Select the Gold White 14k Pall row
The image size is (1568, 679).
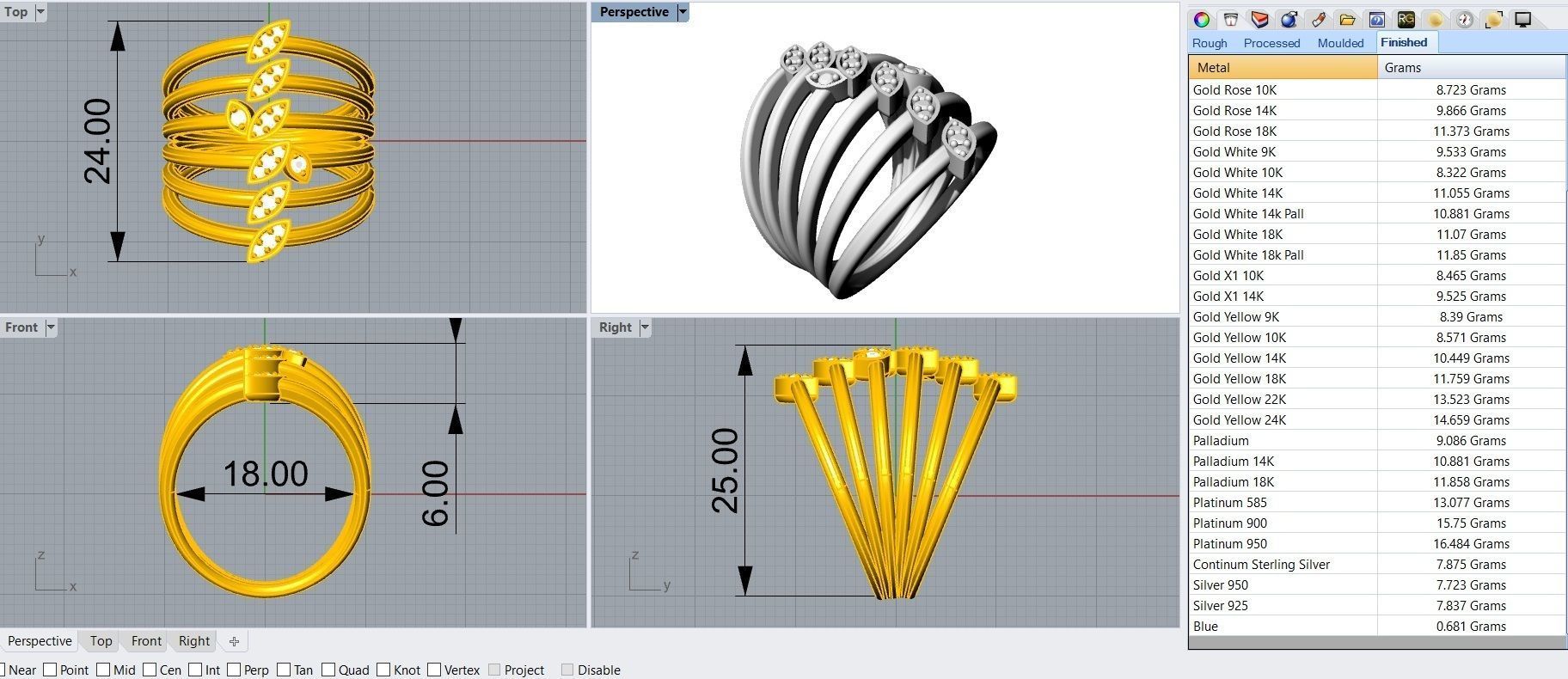1377,213
